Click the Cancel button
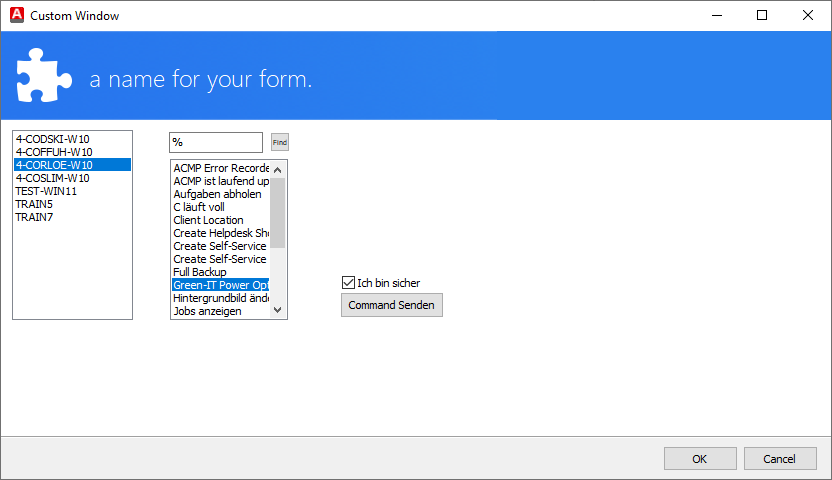Screen dimensions: 832x480 pyautogui.click(x=779, y=459)
